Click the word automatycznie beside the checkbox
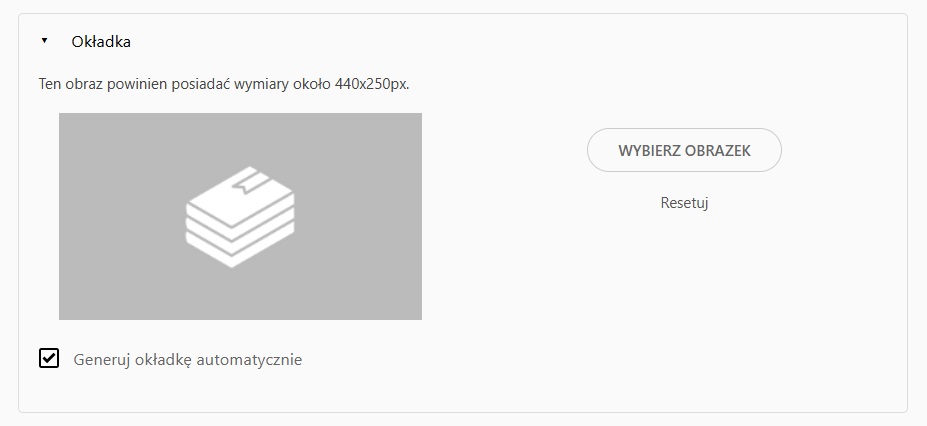Screen dimensions: 927x426 (255, 359)
